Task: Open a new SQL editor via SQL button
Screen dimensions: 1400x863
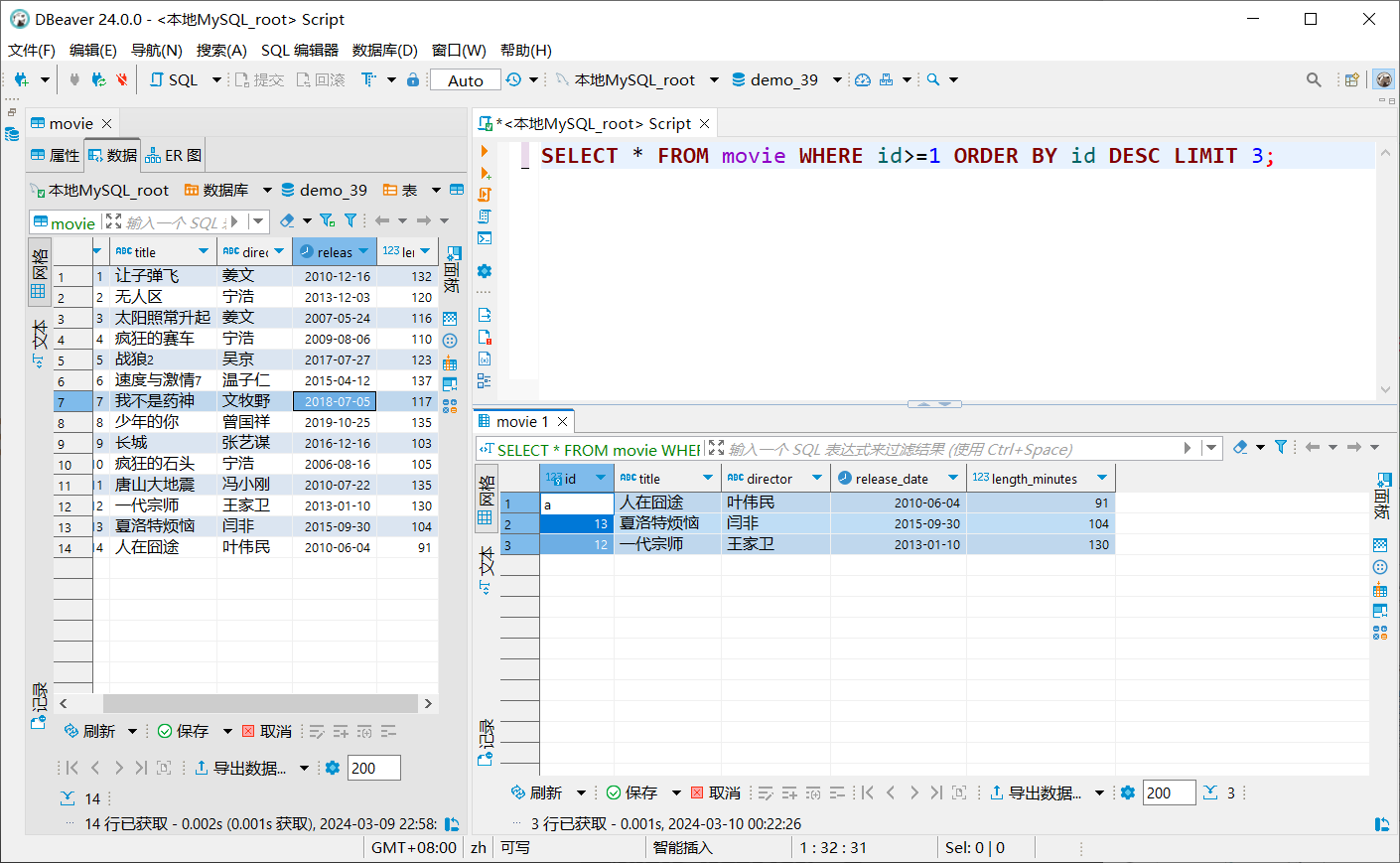Action: (x=175, y=79)
